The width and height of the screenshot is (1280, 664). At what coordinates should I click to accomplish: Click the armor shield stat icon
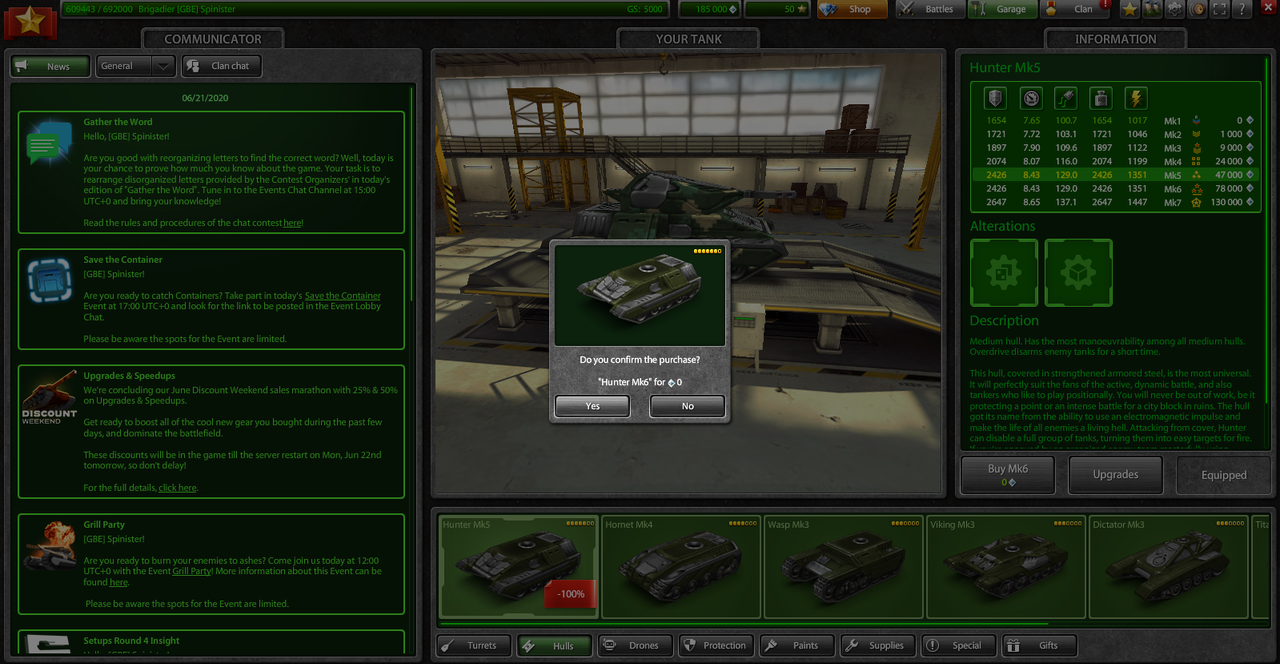coord(995,98)
